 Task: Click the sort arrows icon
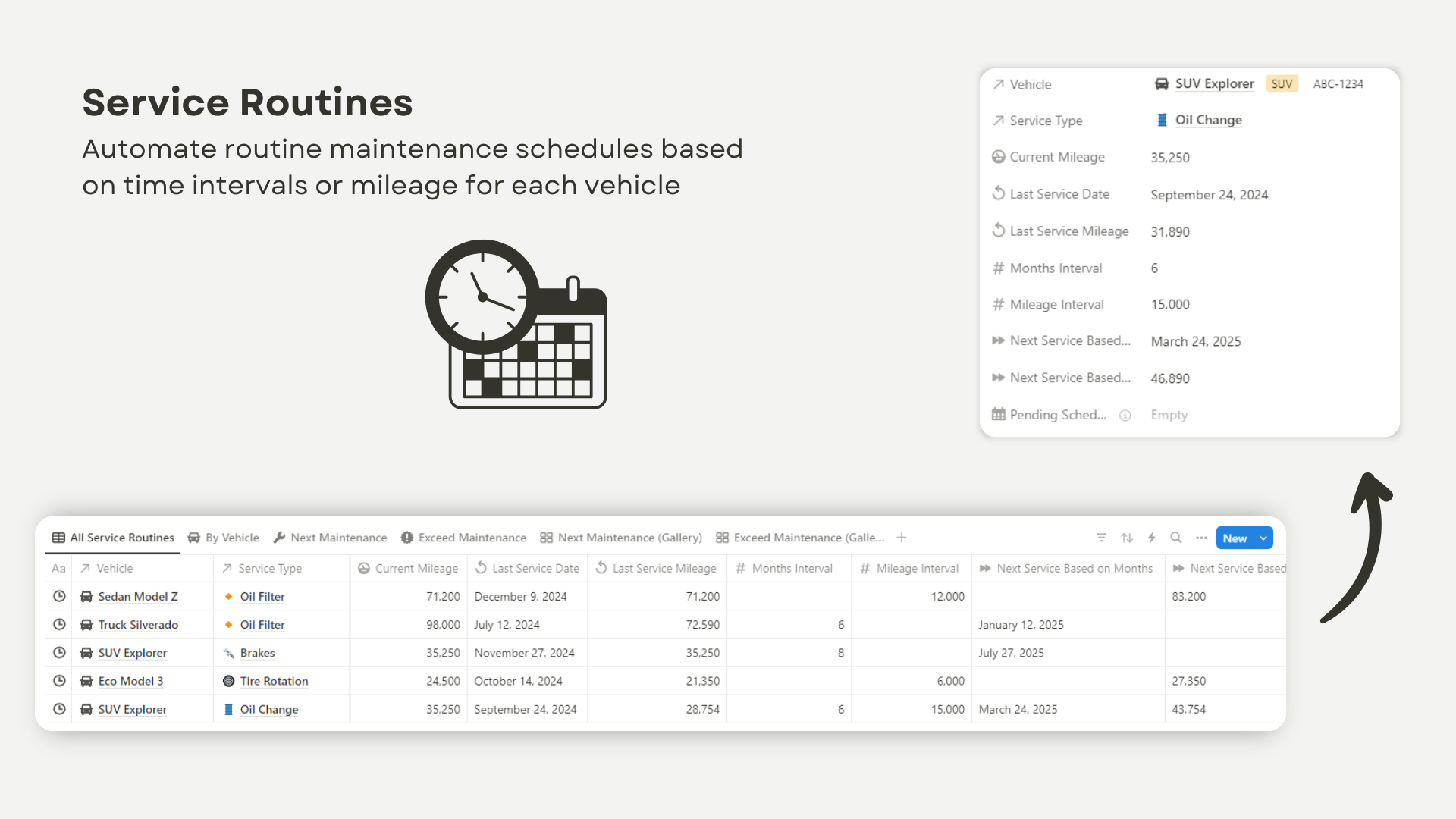coord(1127,538)
